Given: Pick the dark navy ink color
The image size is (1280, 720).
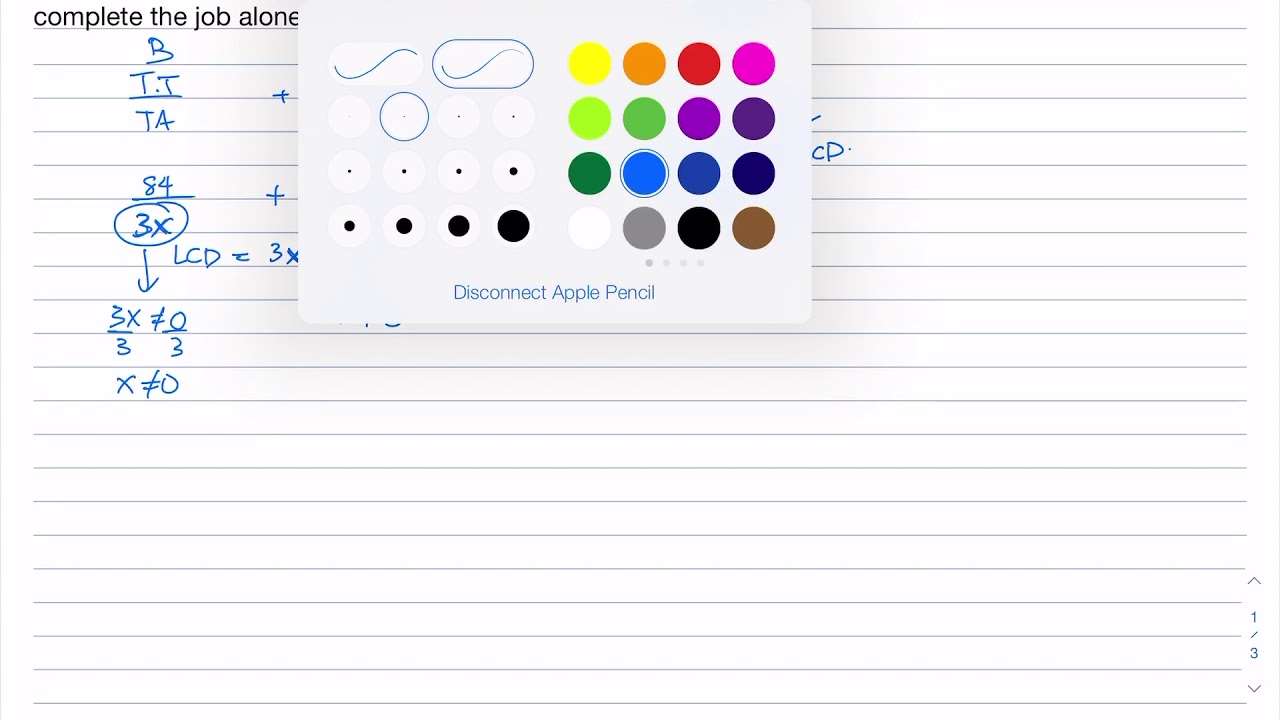Looking at the screenshot, I should coord(753,174).
